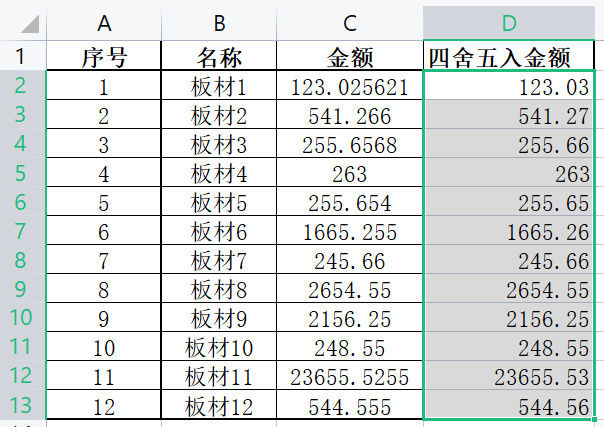Screen dimensions: 604x427
Task: Click rounded value 23655.53
Action: click(509, 375)
